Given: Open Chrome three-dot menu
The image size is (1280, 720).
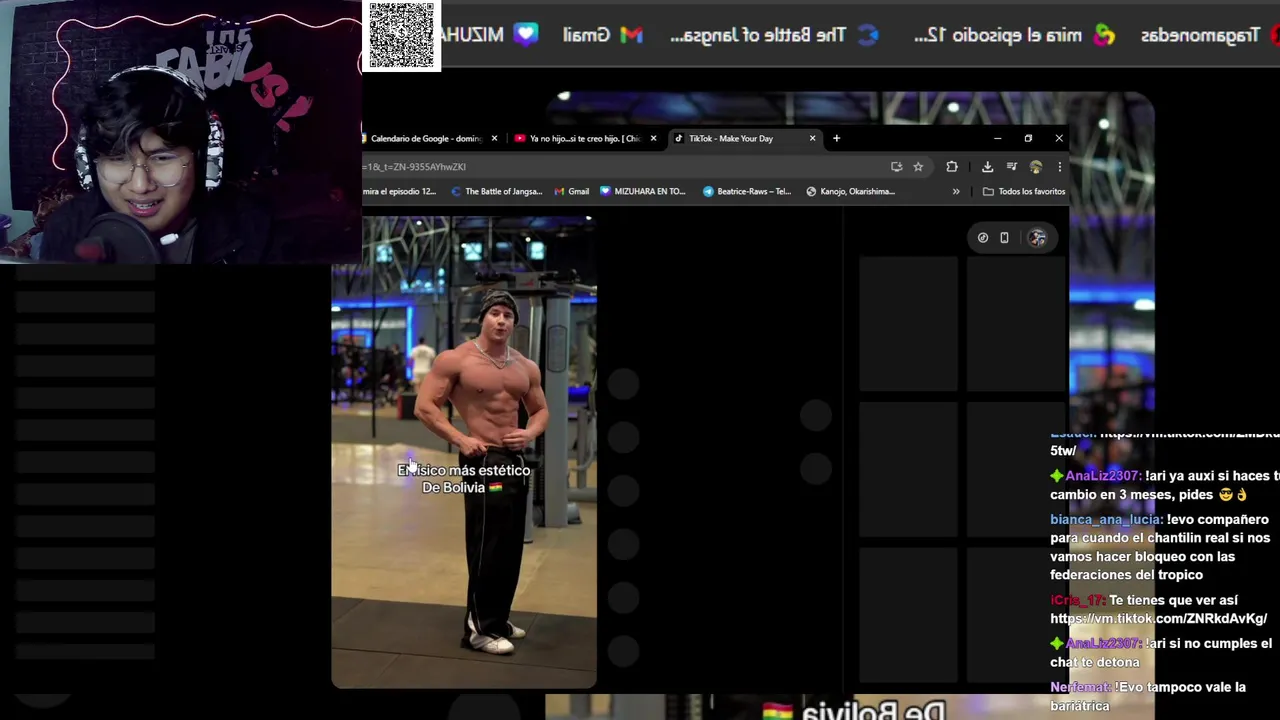Looking at the screenshot, I should click(1059, 167).
